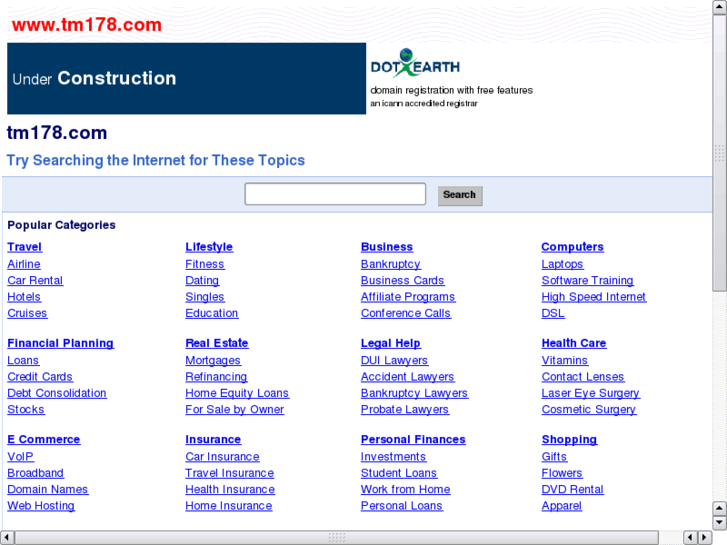Viewport: 727px width, 545px height.
Task: Click the horizontal scrollbar left arrow at far left
Action: click(x=7, y=537)
